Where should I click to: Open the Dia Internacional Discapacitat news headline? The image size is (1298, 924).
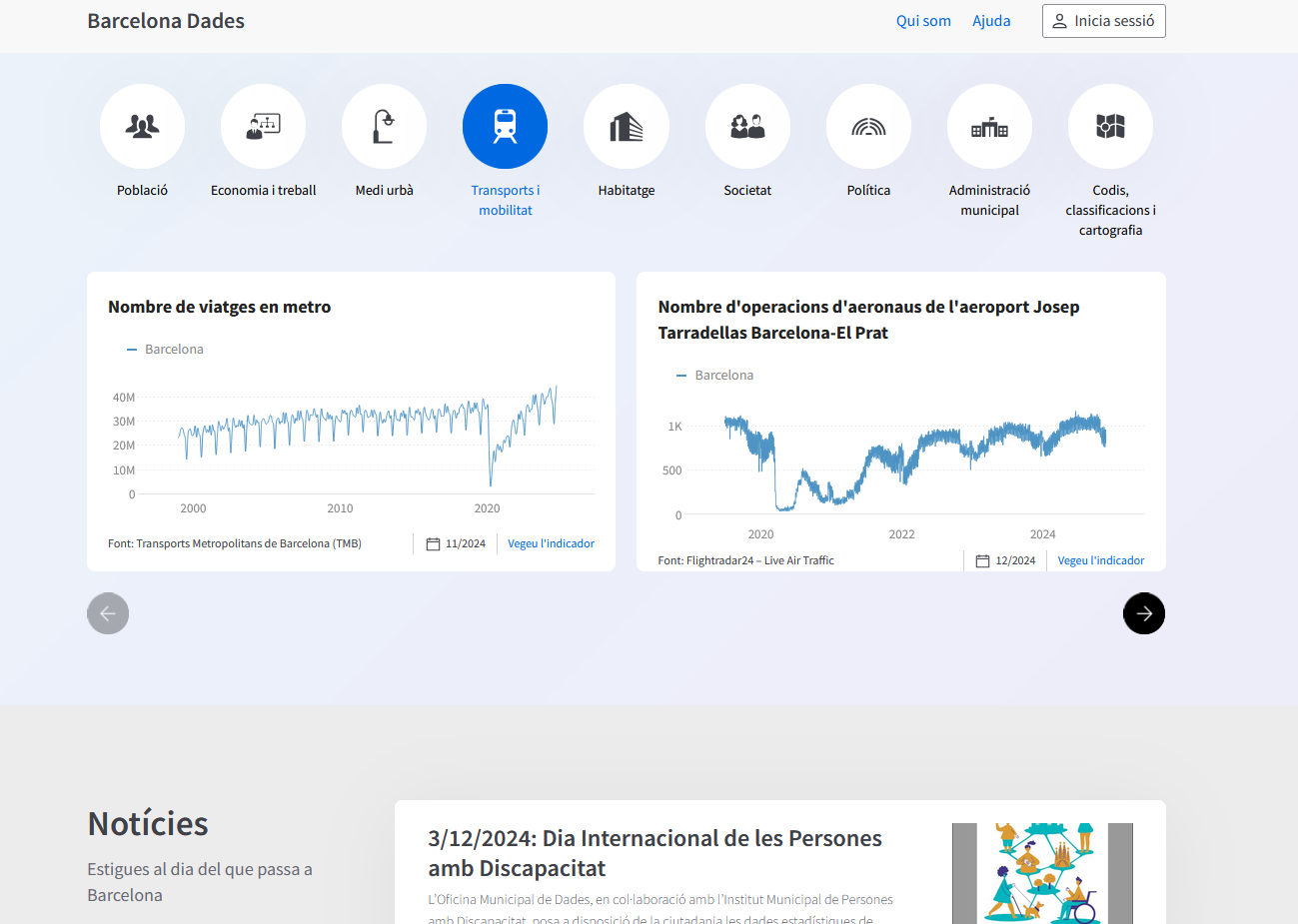point(654,853)
